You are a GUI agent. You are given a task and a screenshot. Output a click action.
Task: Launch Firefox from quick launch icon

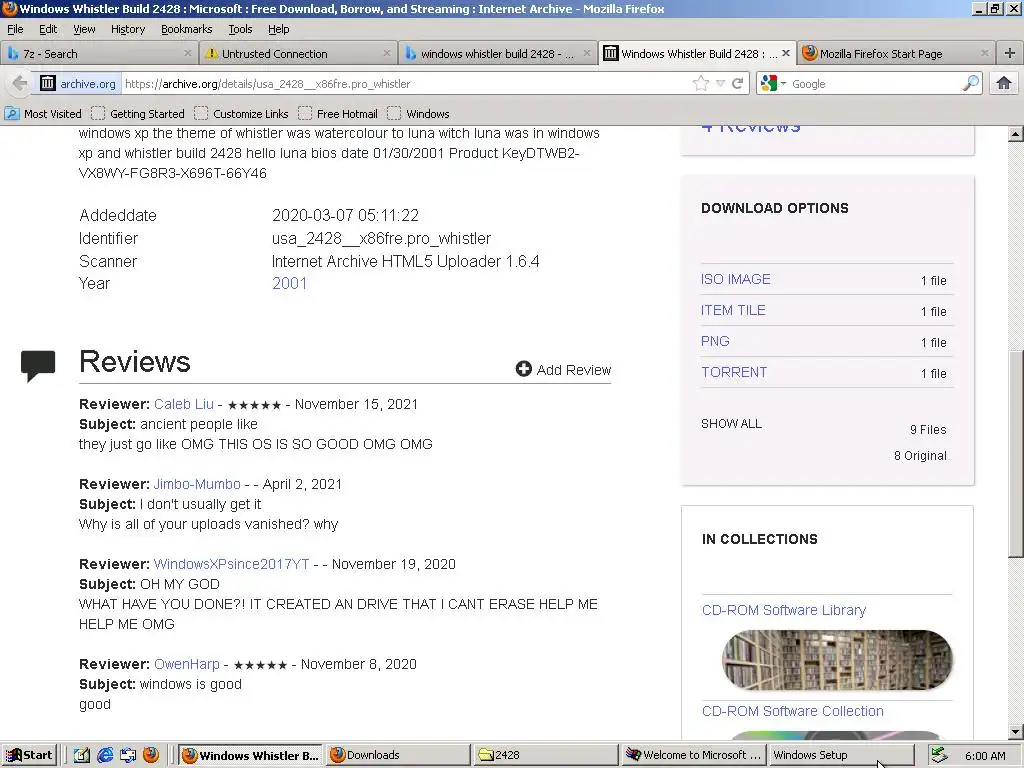pyautogui.click(x=150, y=755)
